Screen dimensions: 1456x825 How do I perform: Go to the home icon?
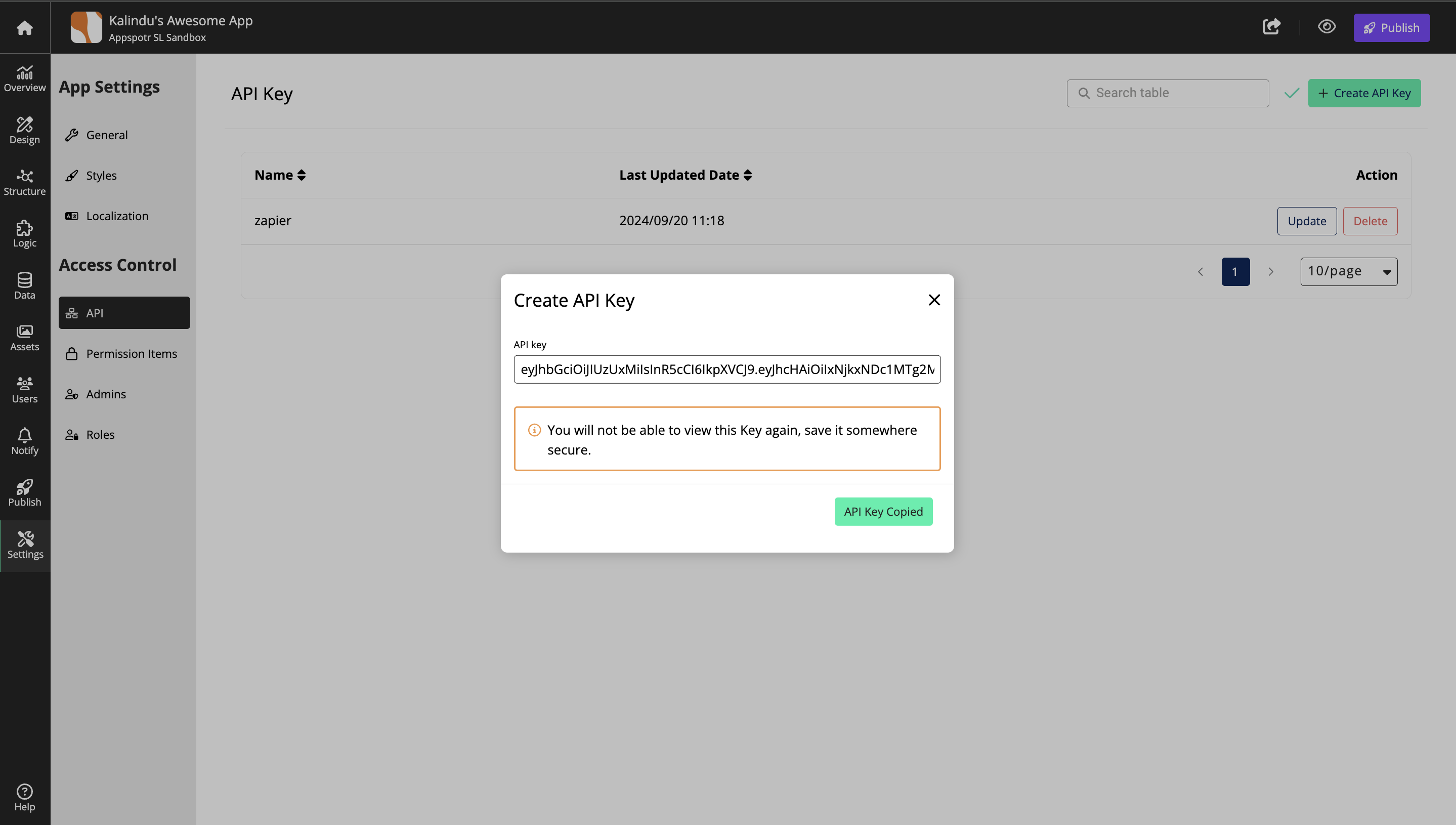(24, 27)
